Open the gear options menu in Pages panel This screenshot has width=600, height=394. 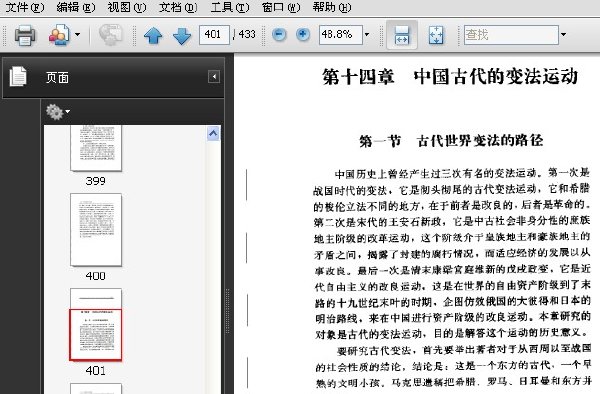coord(58,112)
